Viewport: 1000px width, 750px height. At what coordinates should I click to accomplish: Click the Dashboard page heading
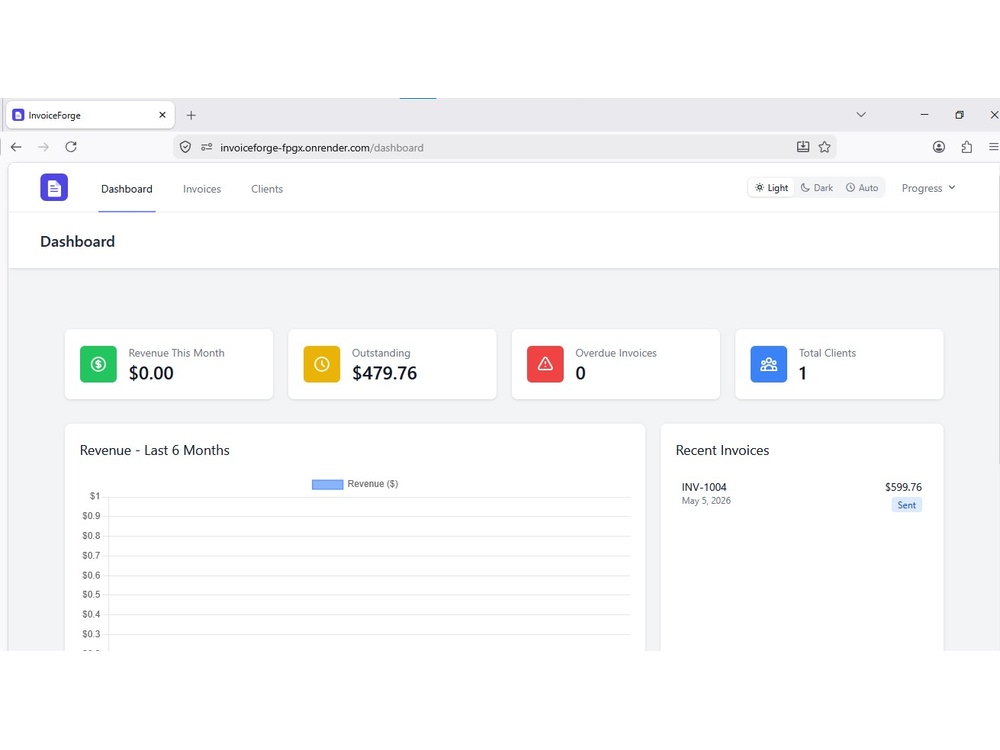click(x=78, y=242)
